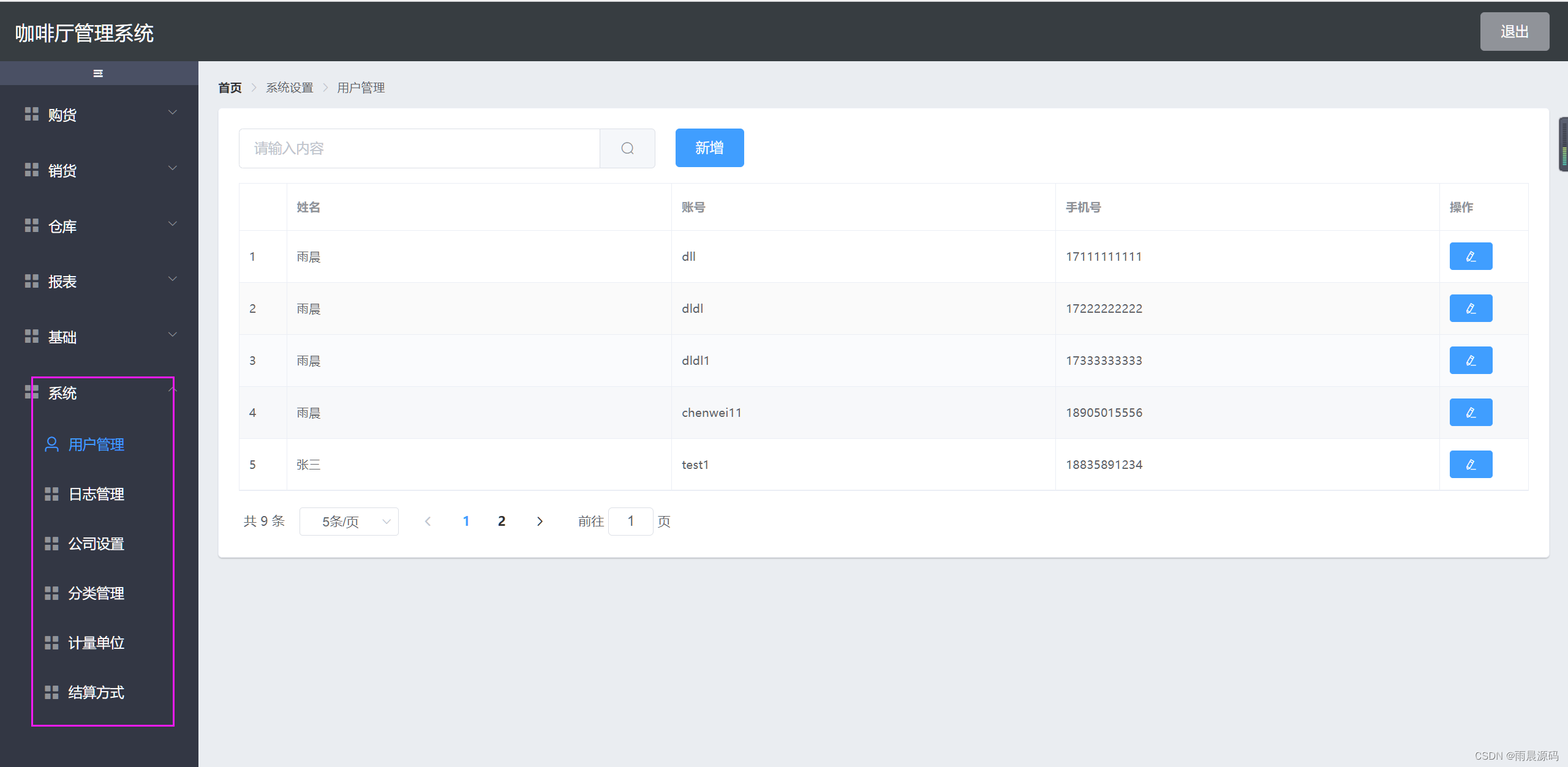Expand the 购货 sidebar menu
The width and height of the screenshot is (1568, 767).
click(x=98, y=115)
